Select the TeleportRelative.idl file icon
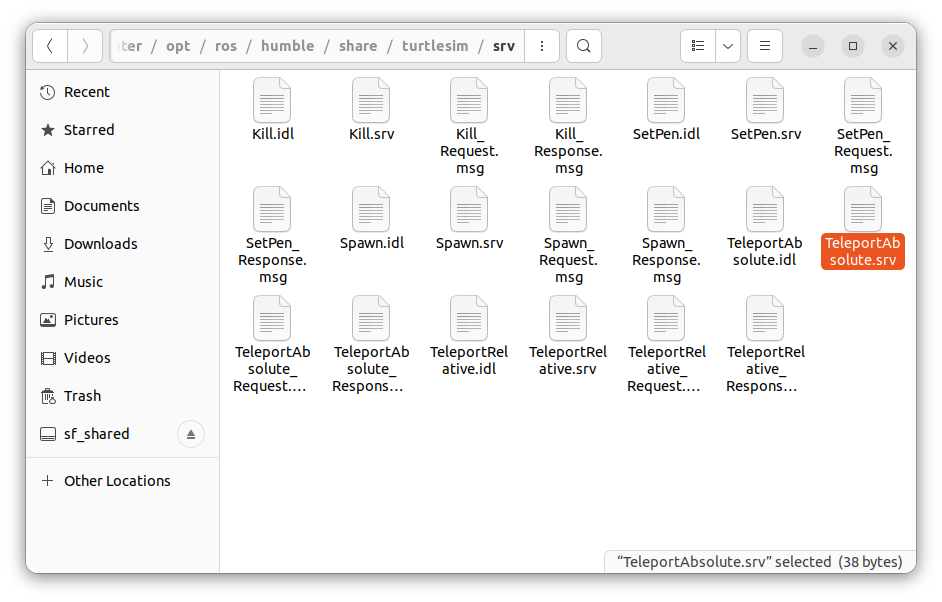The height and width of the screenshot is (602, 942). [469, 318]
